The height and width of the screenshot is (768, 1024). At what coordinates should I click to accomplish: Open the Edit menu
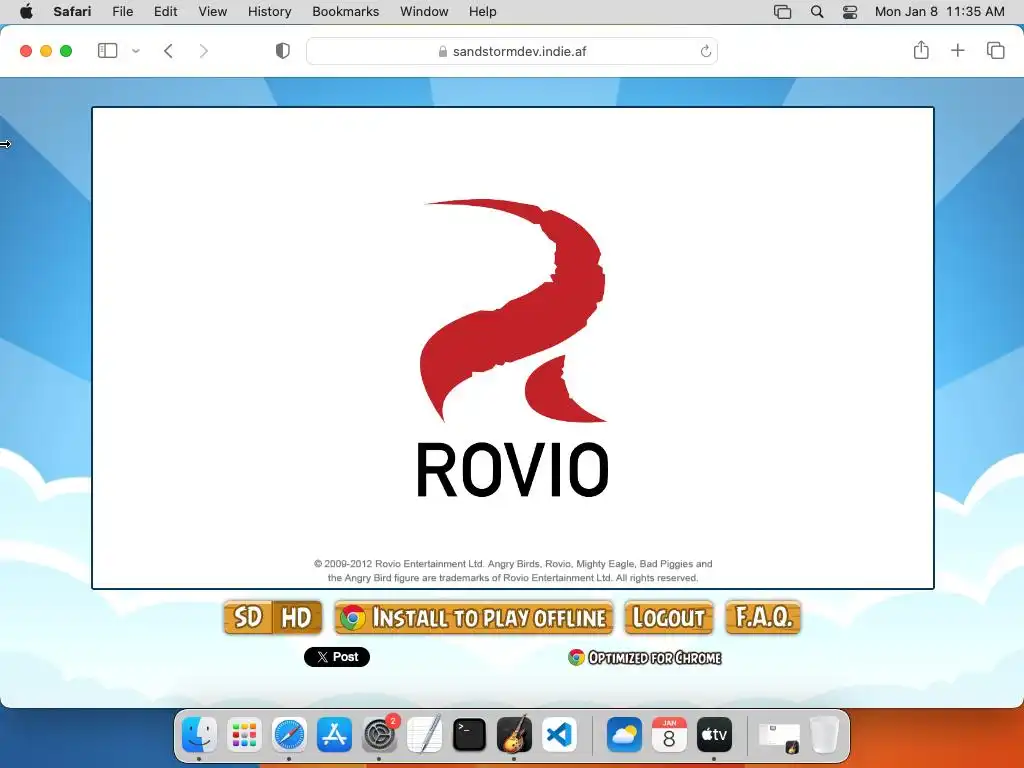tap(165, 11)
